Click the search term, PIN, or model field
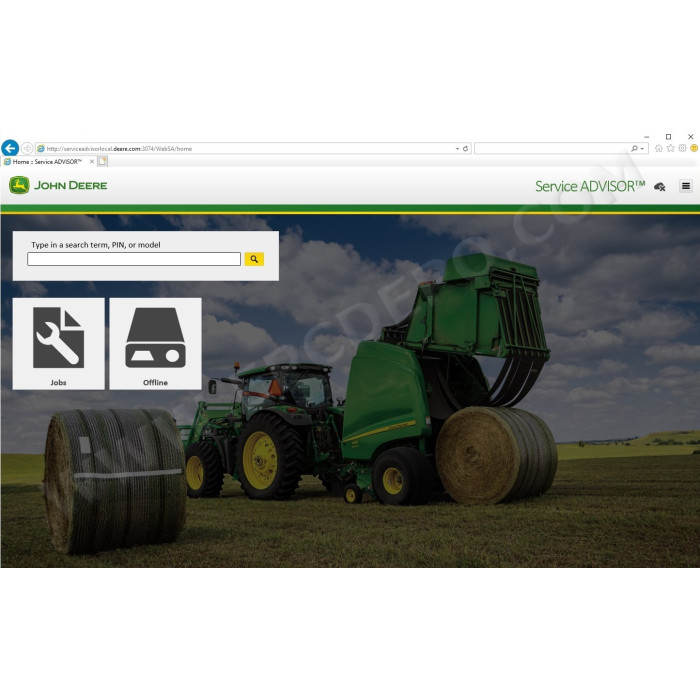This screenshot has height=700, width=700. [x=134, y=259]
